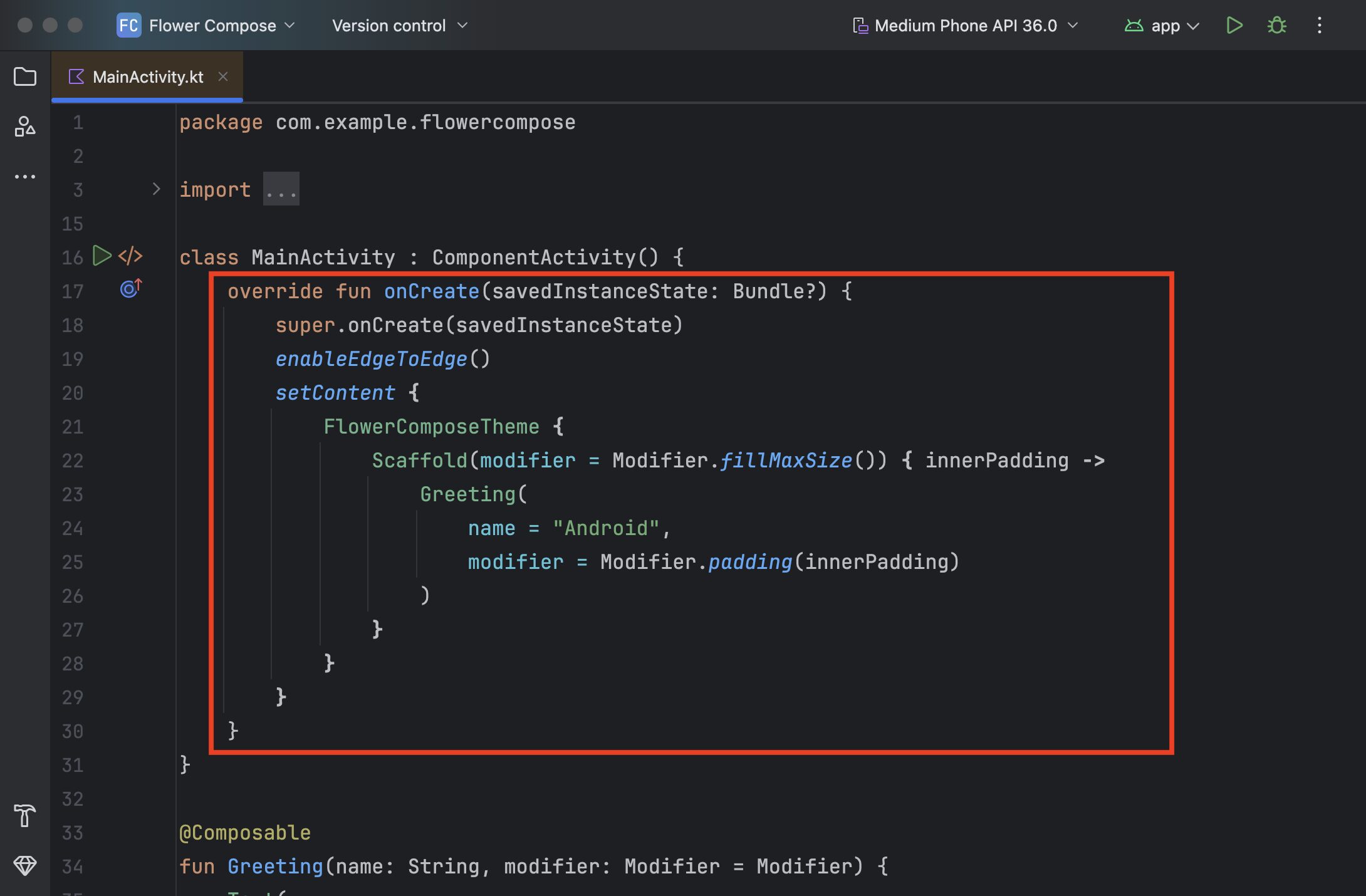Image resolution: width=1366 pixels, height=896 pixels.
Task: Show more tool windows ellipsis icon
Action: [25, 177]
